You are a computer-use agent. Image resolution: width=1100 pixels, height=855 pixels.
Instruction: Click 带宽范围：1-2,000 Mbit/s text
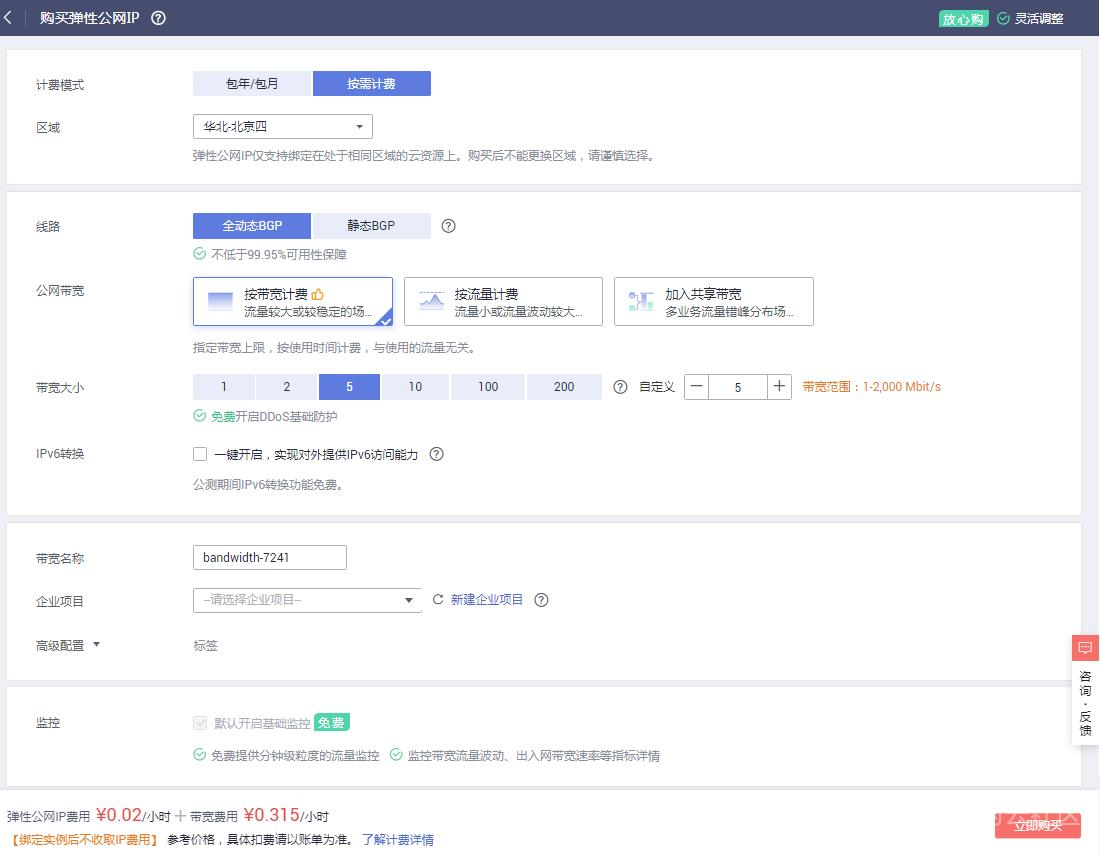pos(871,387)
